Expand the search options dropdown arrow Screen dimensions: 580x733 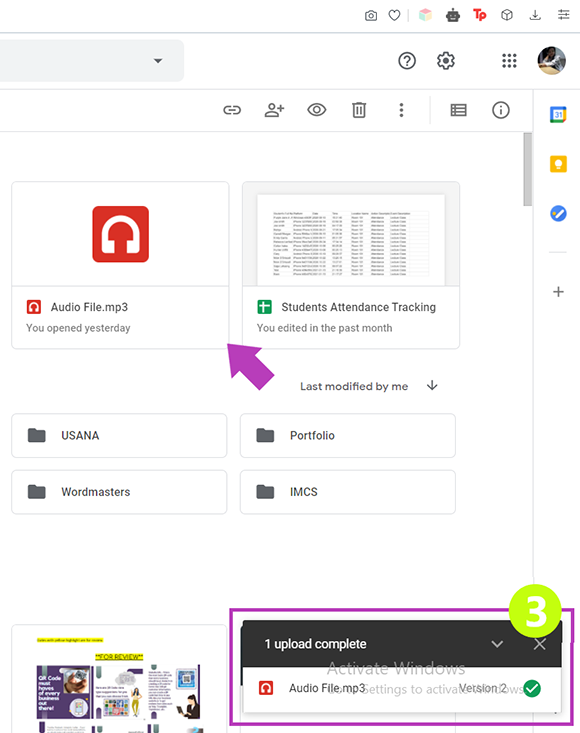tap(158, 61)
